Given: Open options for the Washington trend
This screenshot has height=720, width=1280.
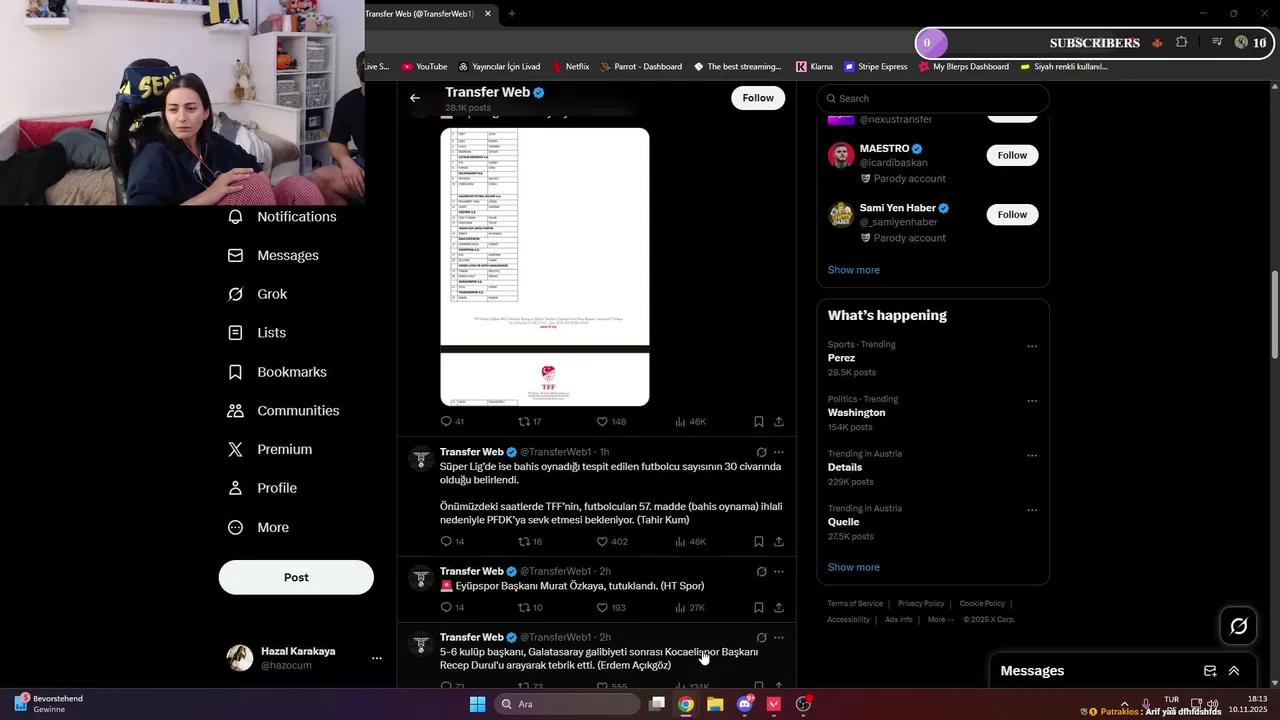Looking at the screenshot, I should 1032,401.
